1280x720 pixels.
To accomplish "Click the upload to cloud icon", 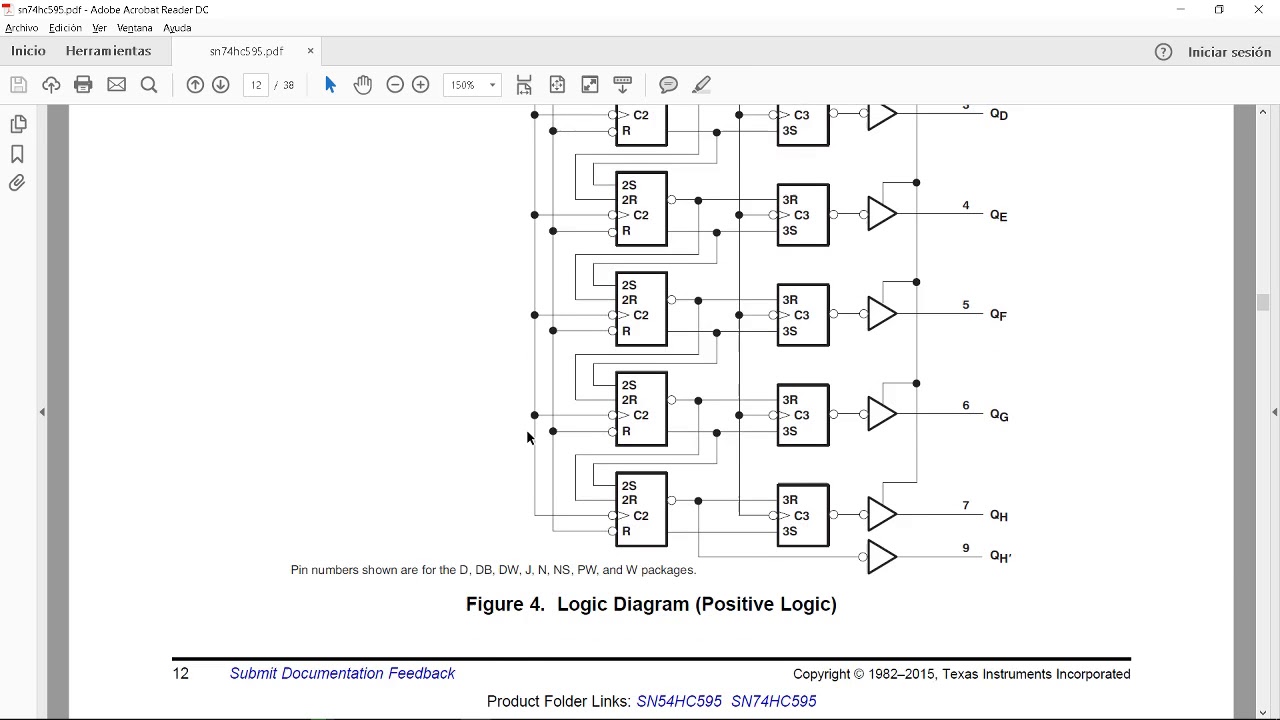I will [x=51, y=85].
